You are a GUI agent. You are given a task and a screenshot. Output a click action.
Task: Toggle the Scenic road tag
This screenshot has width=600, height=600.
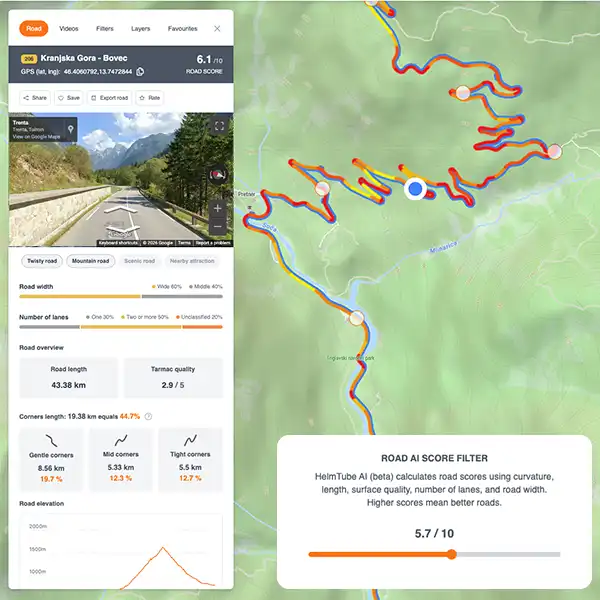pyautogui.click(x=139, y=261)
